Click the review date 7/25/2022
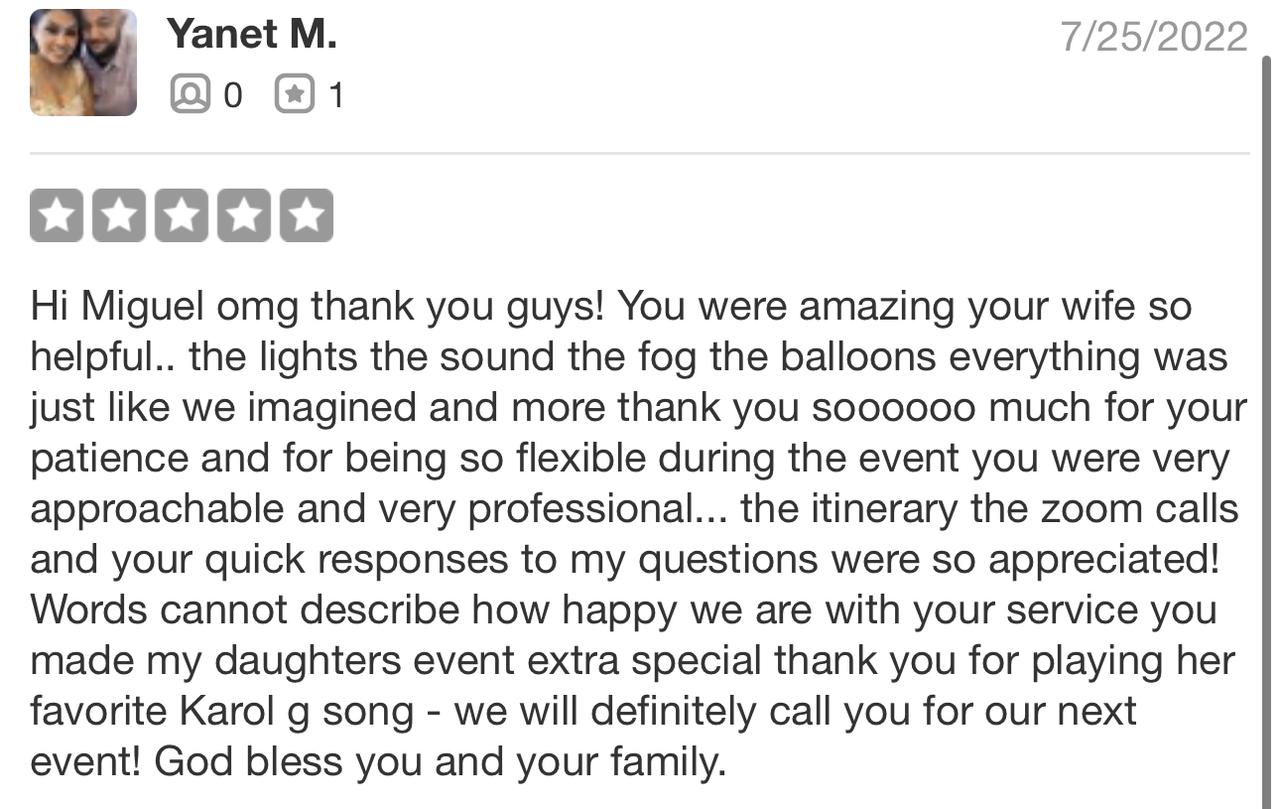The image size is (1280, 809). pyautogui.click(x=1153, y=38)
